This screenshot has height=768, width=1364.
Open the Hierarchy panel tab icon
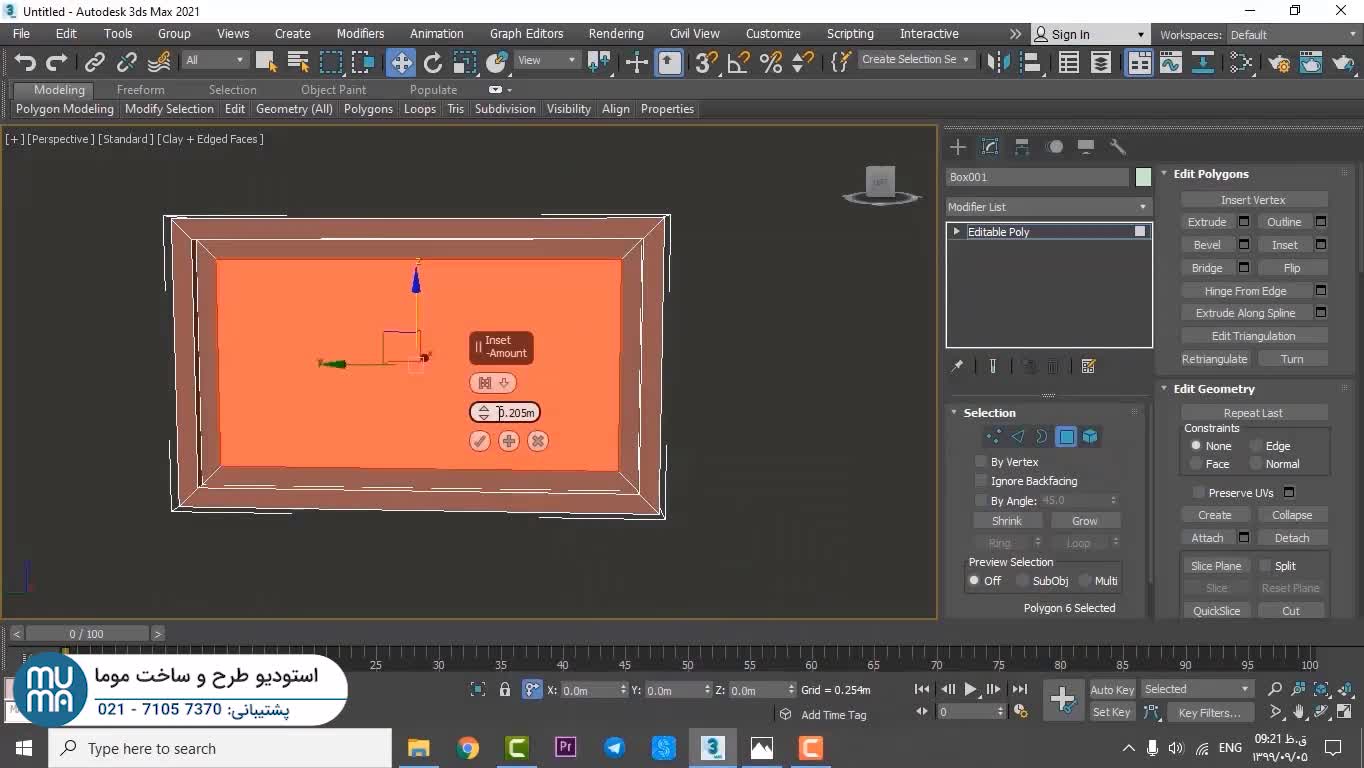click(1022, 147)
